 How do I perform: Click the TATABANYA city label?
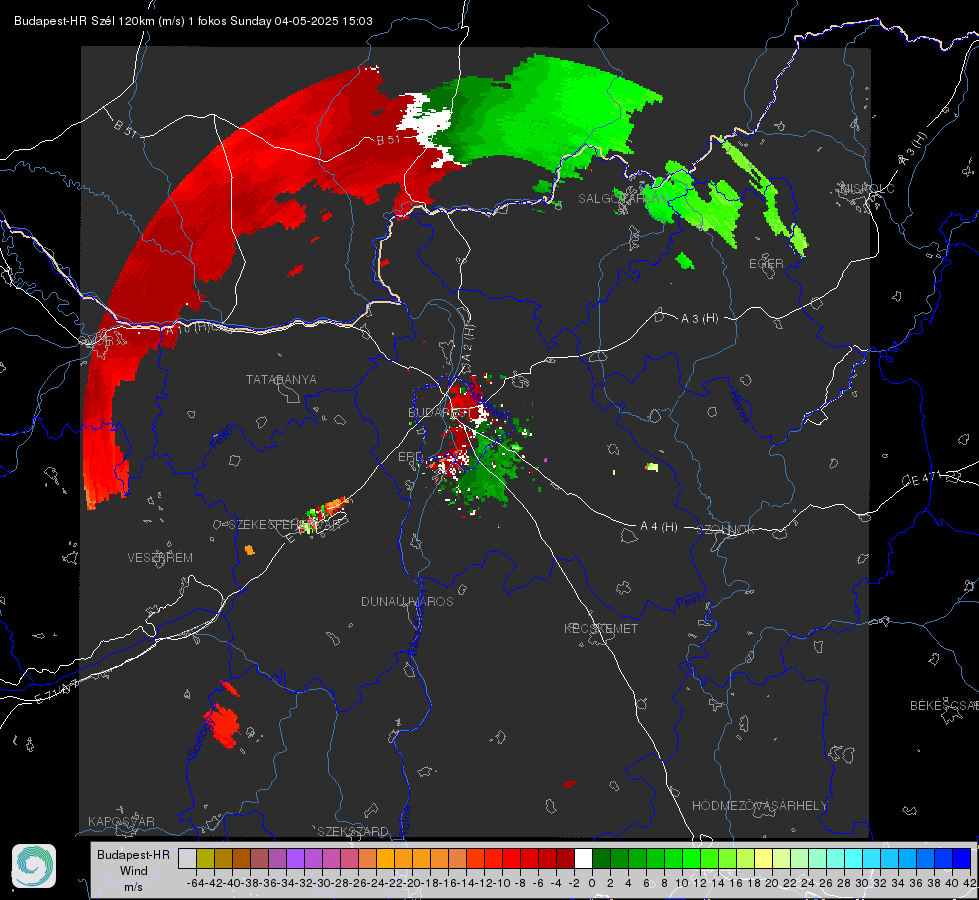coord(281,380)
